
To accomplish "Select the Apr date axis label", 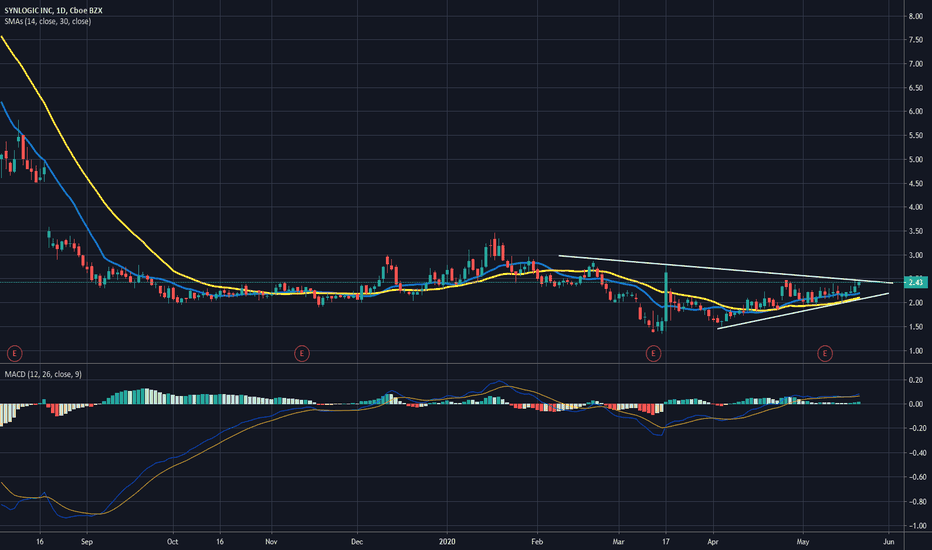I will pos(713,542).
